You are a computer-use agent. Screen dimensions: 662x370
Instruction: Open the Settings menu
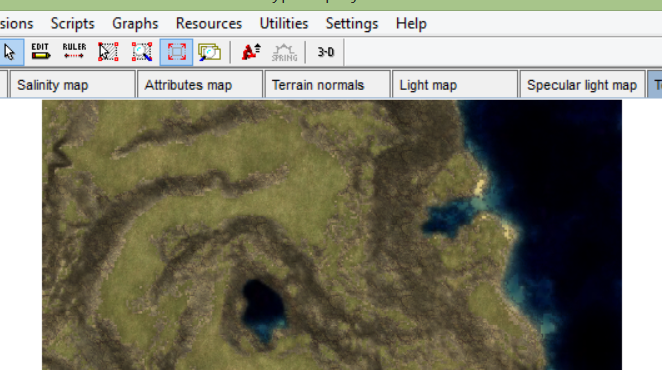coord(352,24)
